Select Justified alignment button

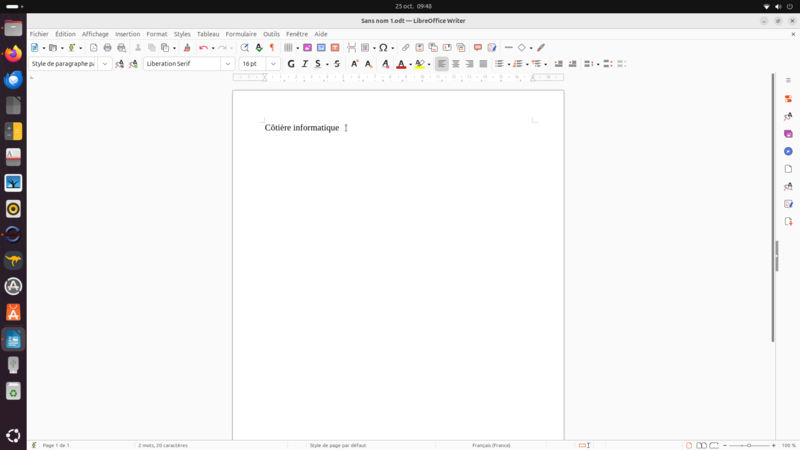(483, 64)
